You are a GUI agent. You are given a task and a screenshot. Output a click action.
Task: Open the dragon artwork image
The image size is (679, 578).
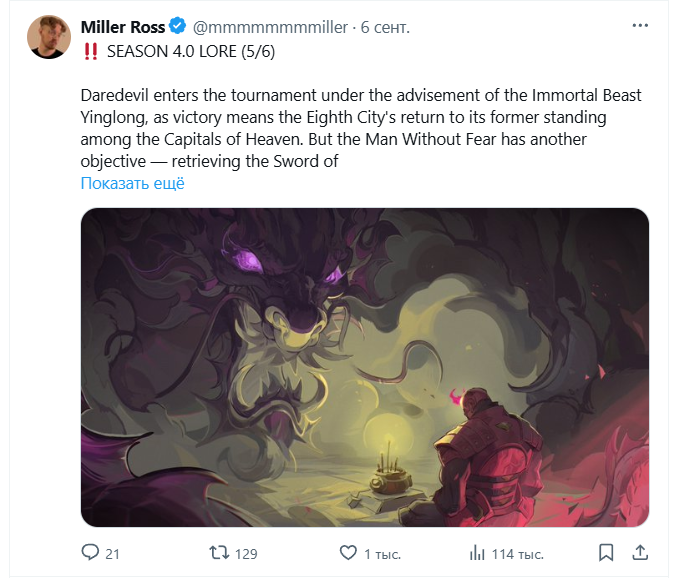(x=365, y=367)
